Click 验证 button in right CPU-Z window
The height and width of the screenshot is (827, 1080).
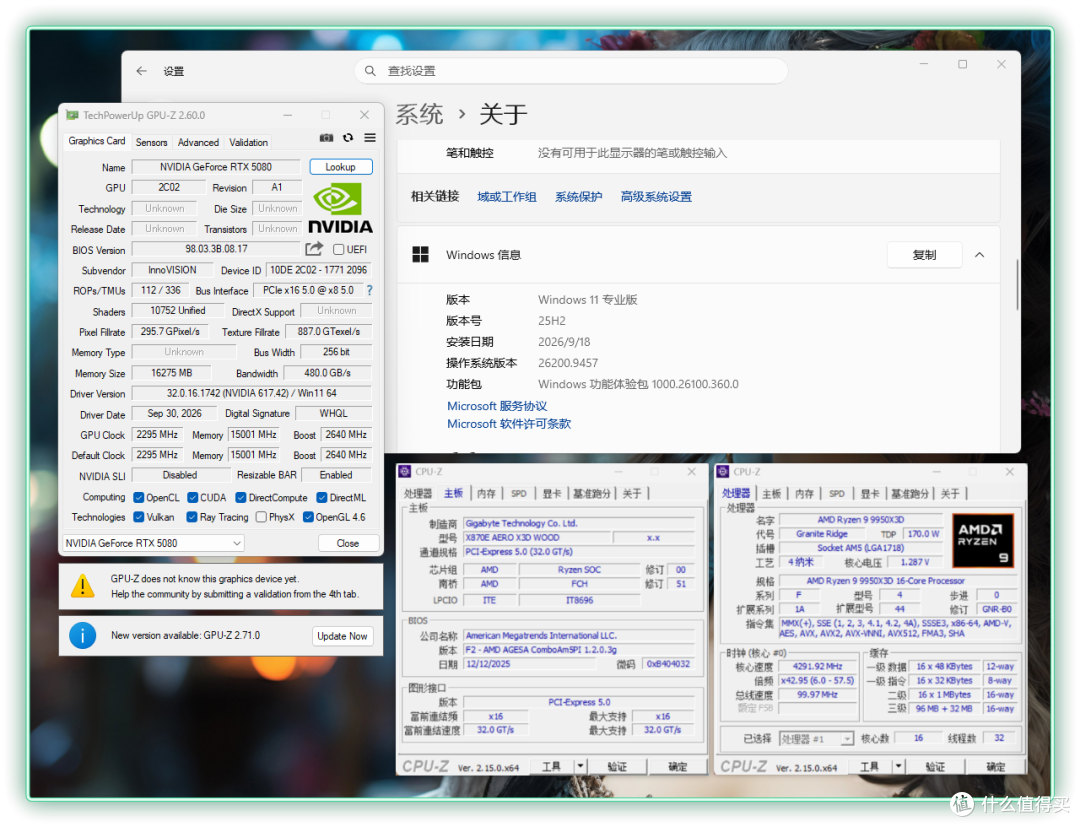935,766
